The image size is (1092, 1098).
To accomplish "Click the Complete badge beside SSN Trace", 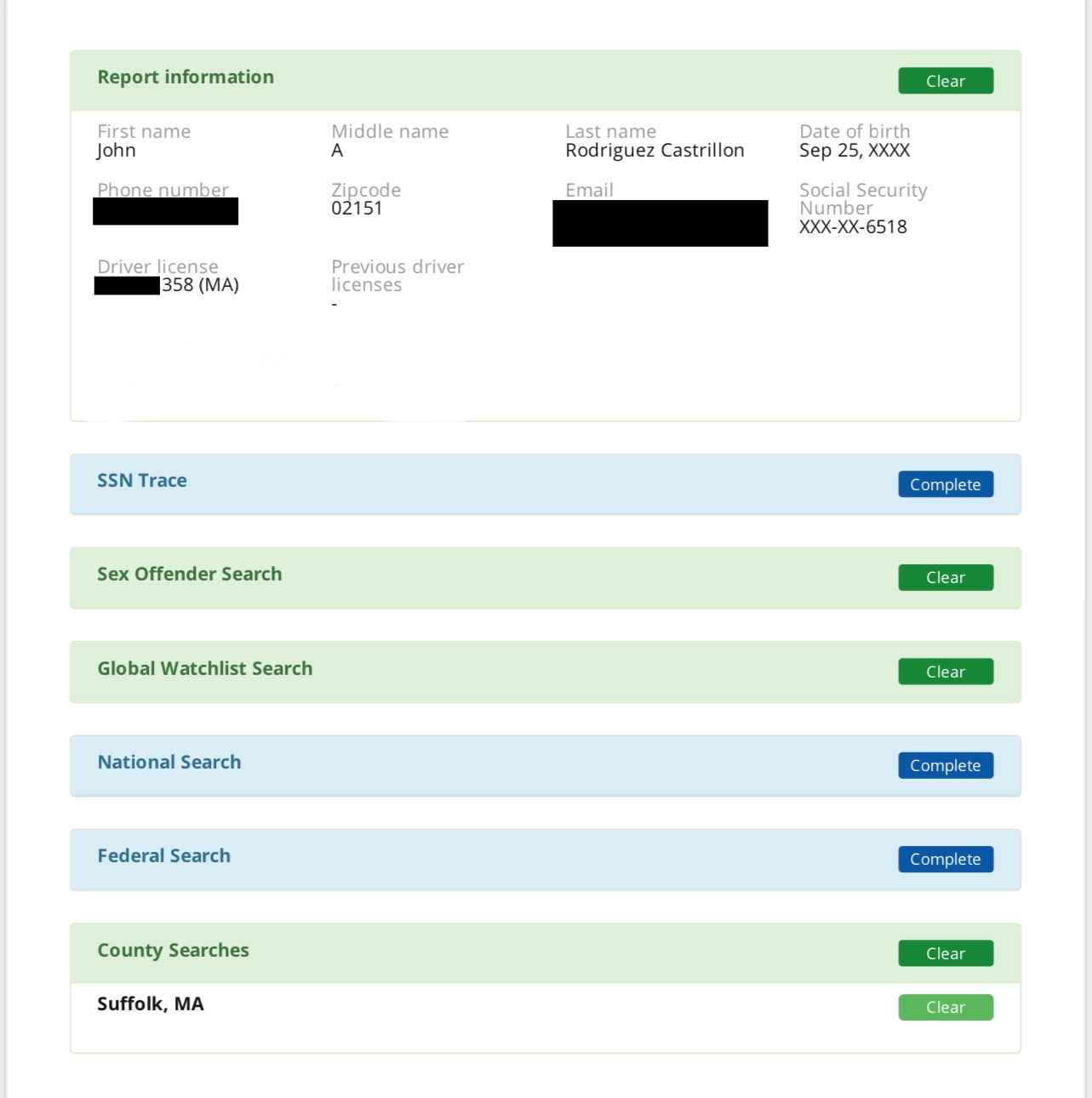I will coord(945,484).
